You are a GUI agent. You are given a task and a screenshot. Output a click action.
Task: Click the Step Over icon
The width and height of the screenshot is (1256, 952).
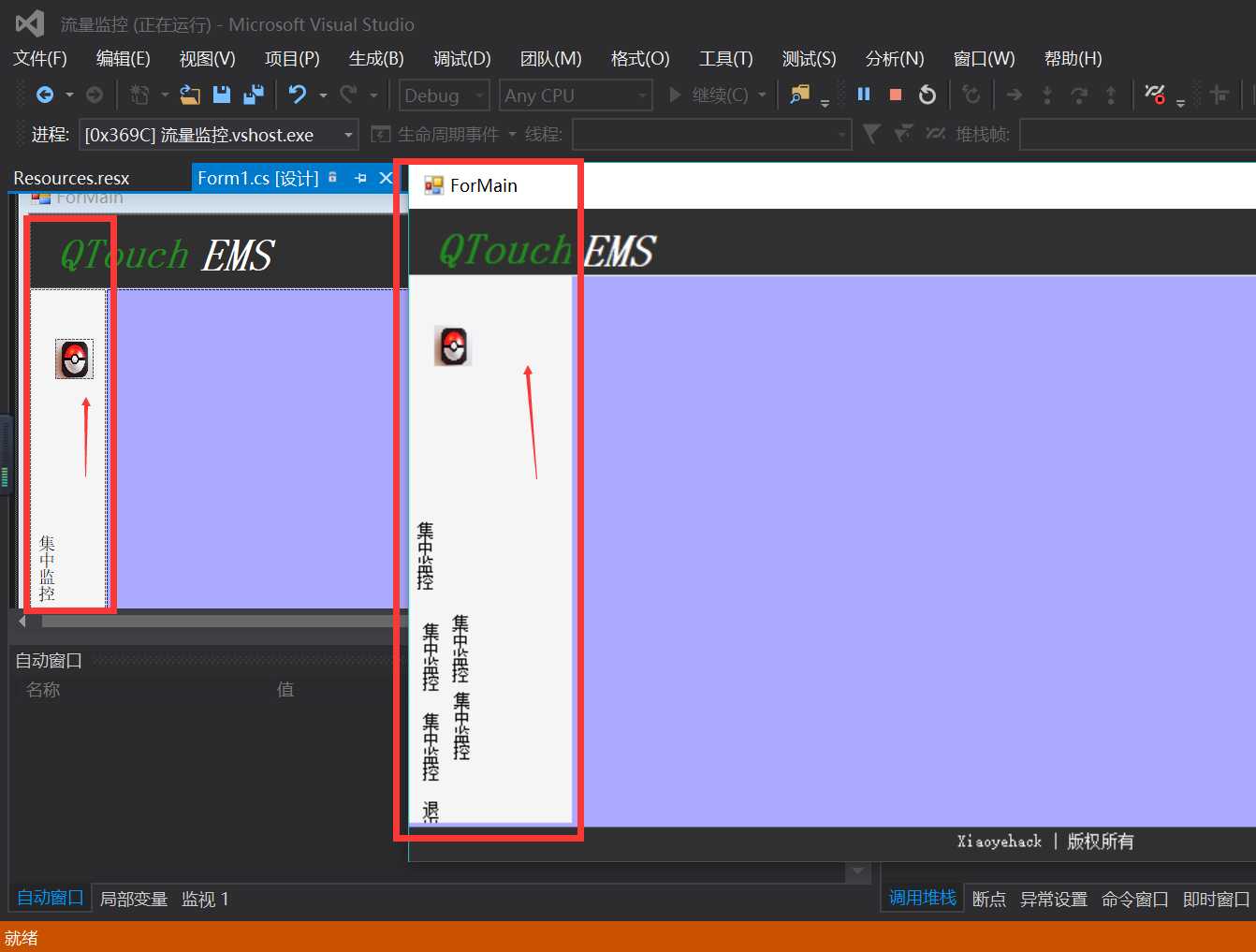[1079, 95]
